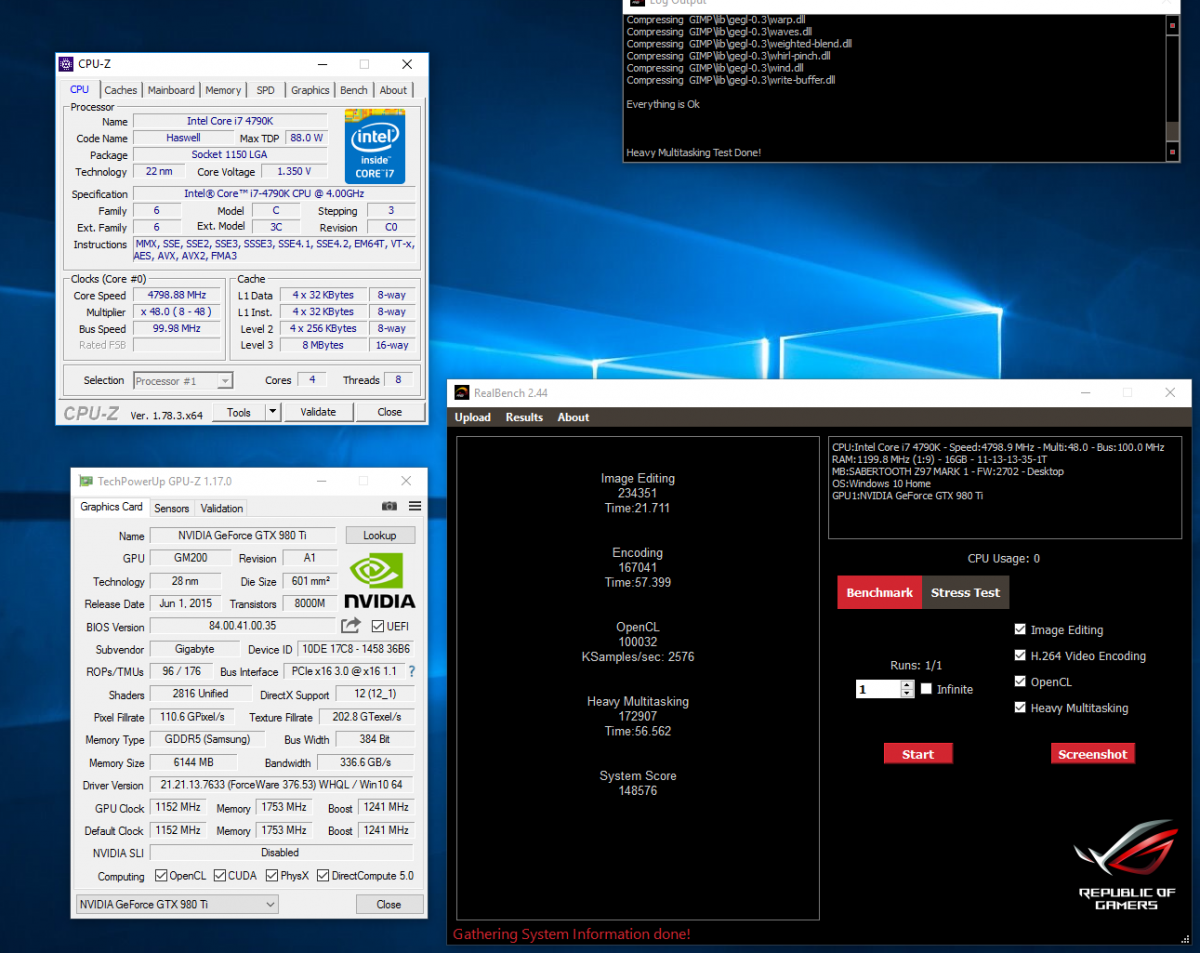
Task: Click the Intel Core i7 logo in CPU-Z
Action: (x=375, y=147)
